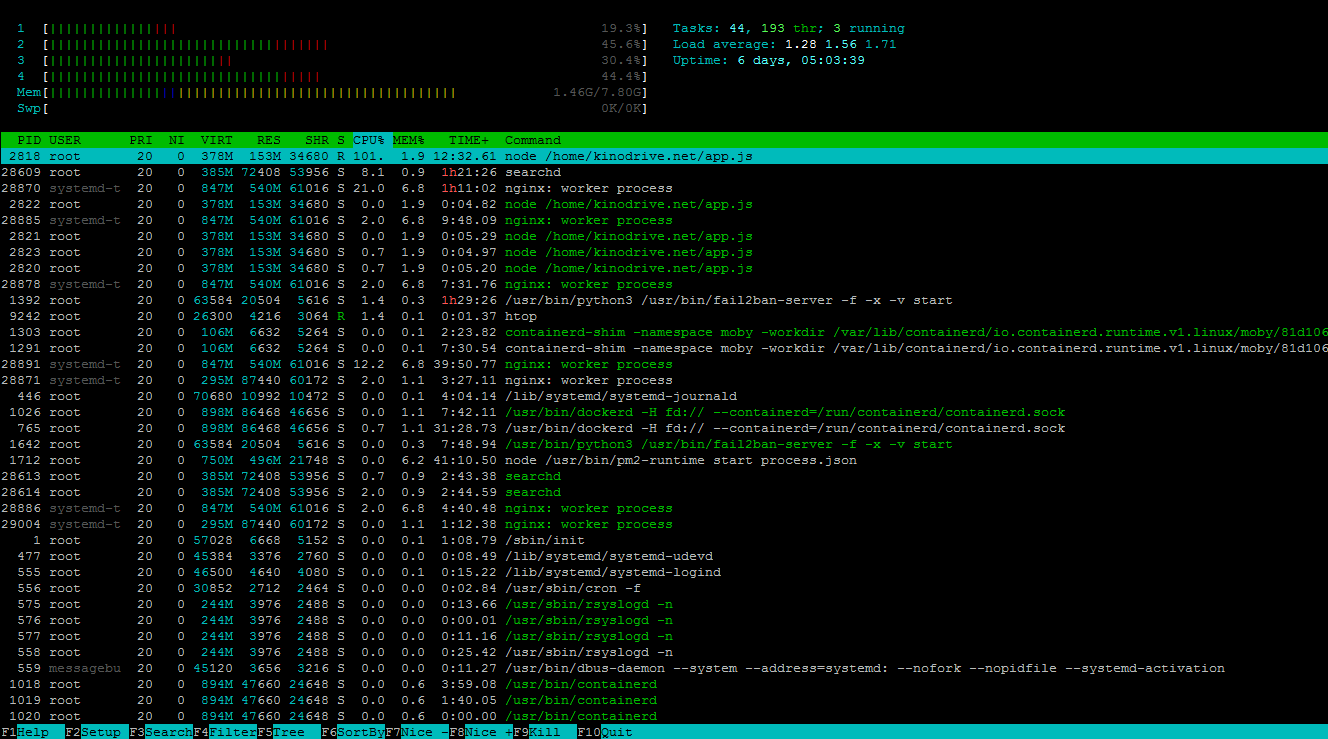1328x739 pixels.
Task: Select the PID 575 rsyslogd row
Action: pyautogui.click(x=664, y=604)
